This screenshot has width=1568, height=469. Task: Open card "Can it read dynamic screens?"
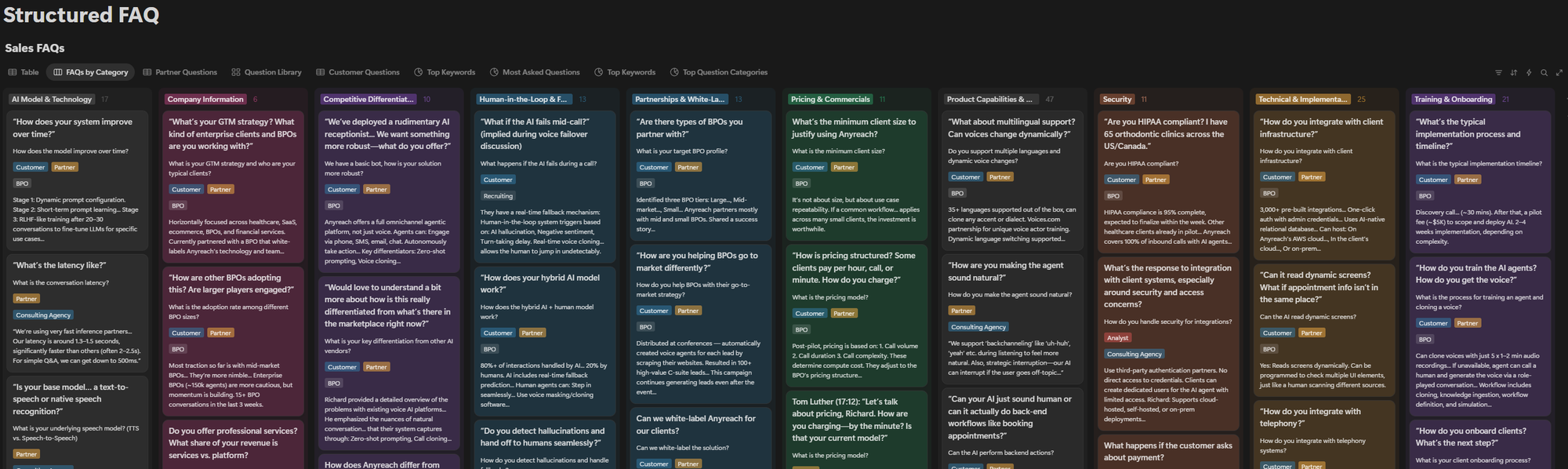1325,330
